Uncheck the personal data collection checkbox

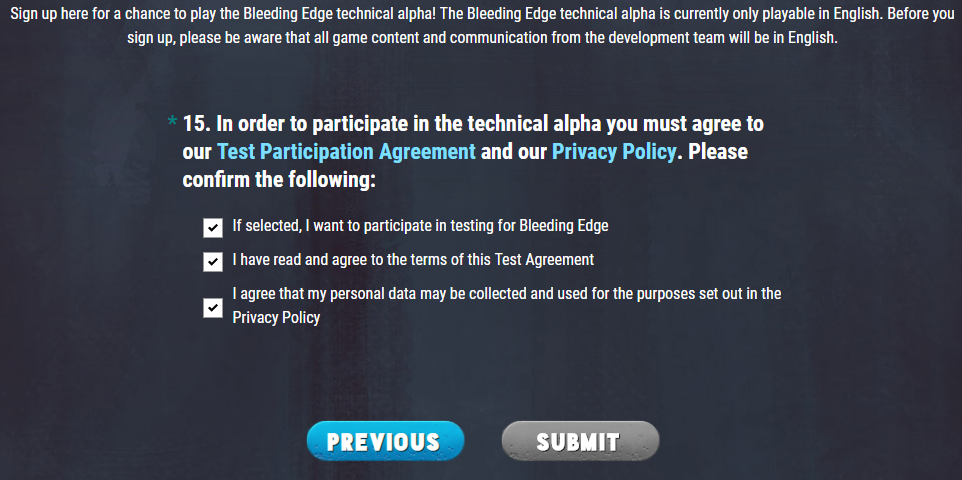212,307
